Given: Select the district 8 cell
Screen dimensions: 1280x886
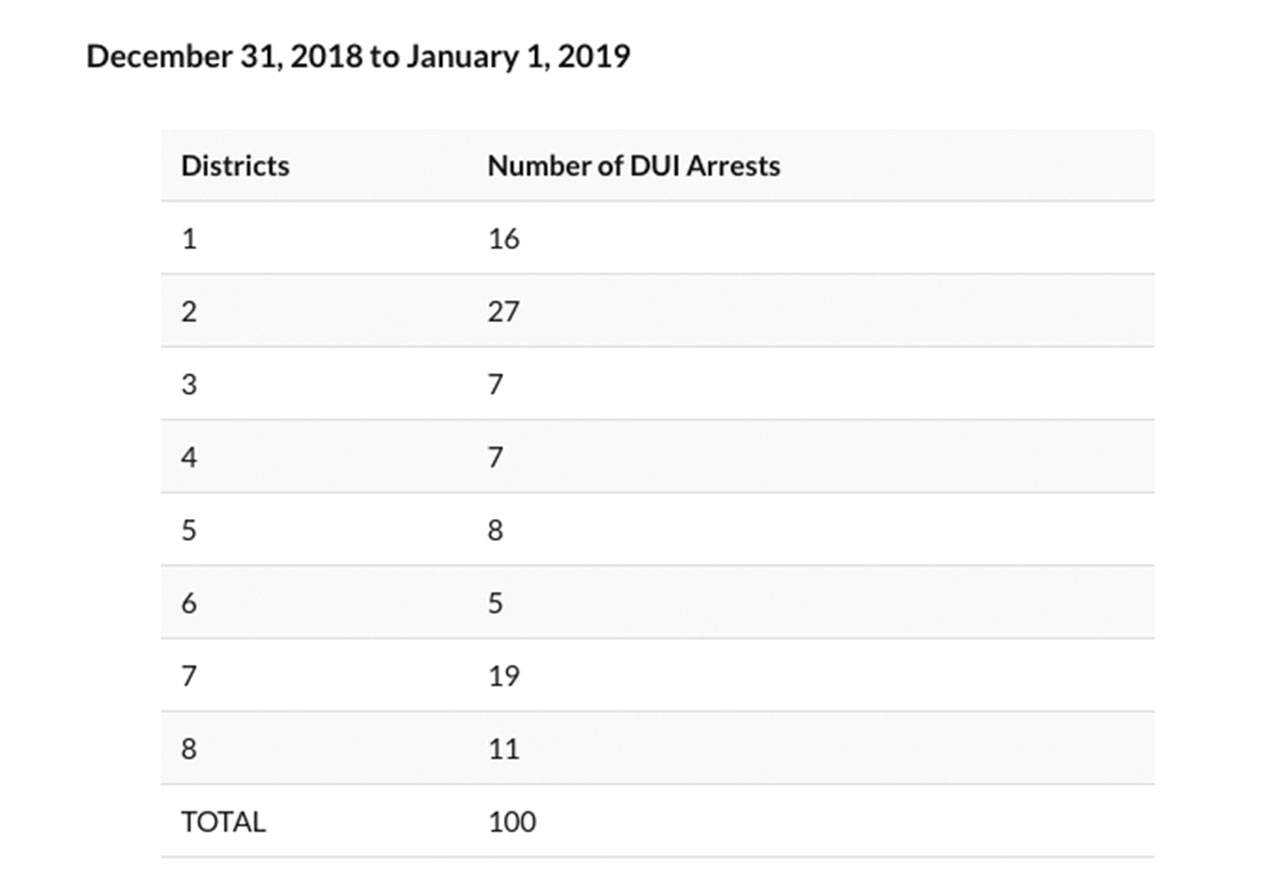Looking at the screenshot, I should (x=189, y=749).
